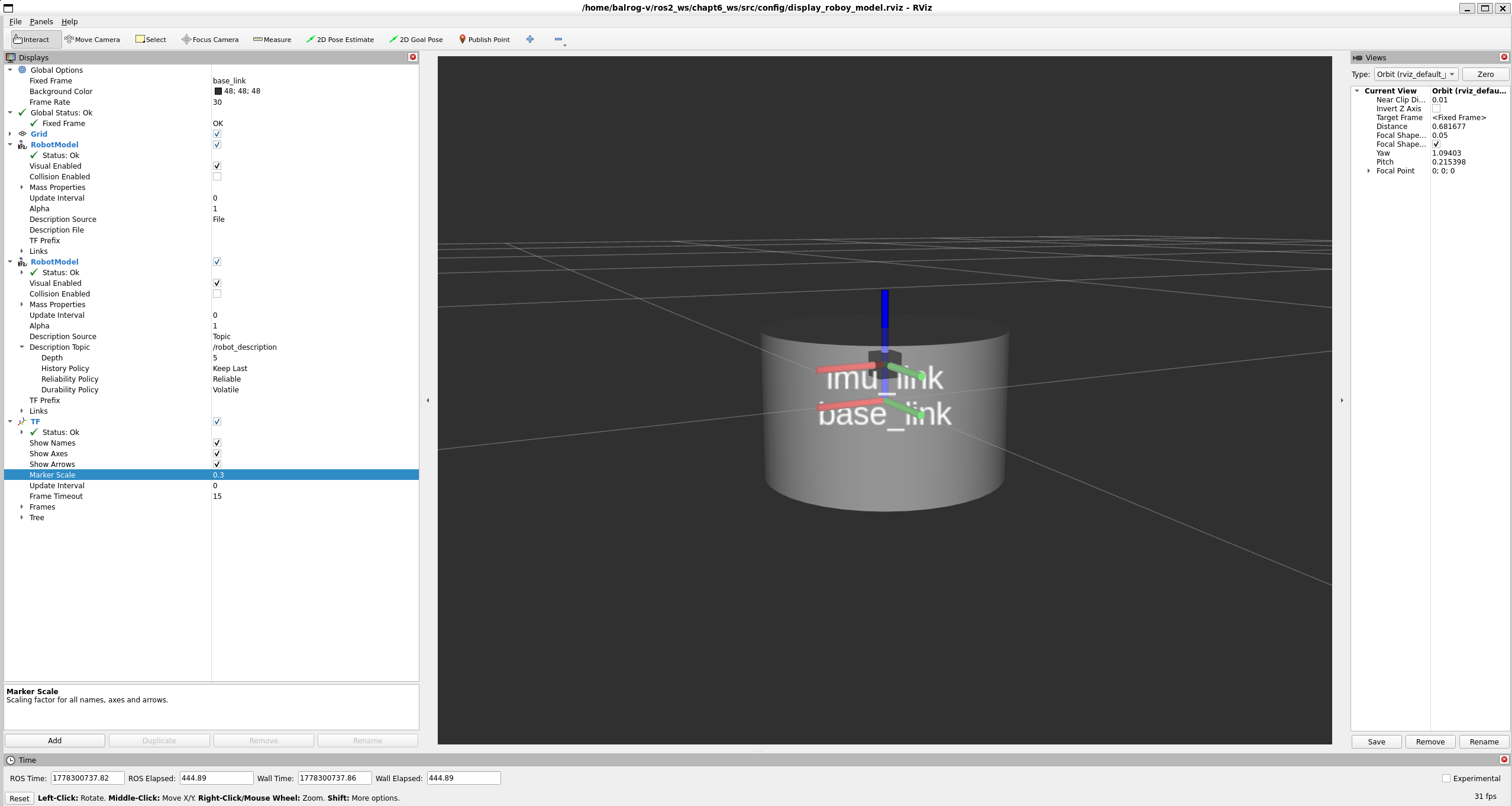
Task: Enable Collision Enabled for file-based RobotModel
Action: [217, 176]
